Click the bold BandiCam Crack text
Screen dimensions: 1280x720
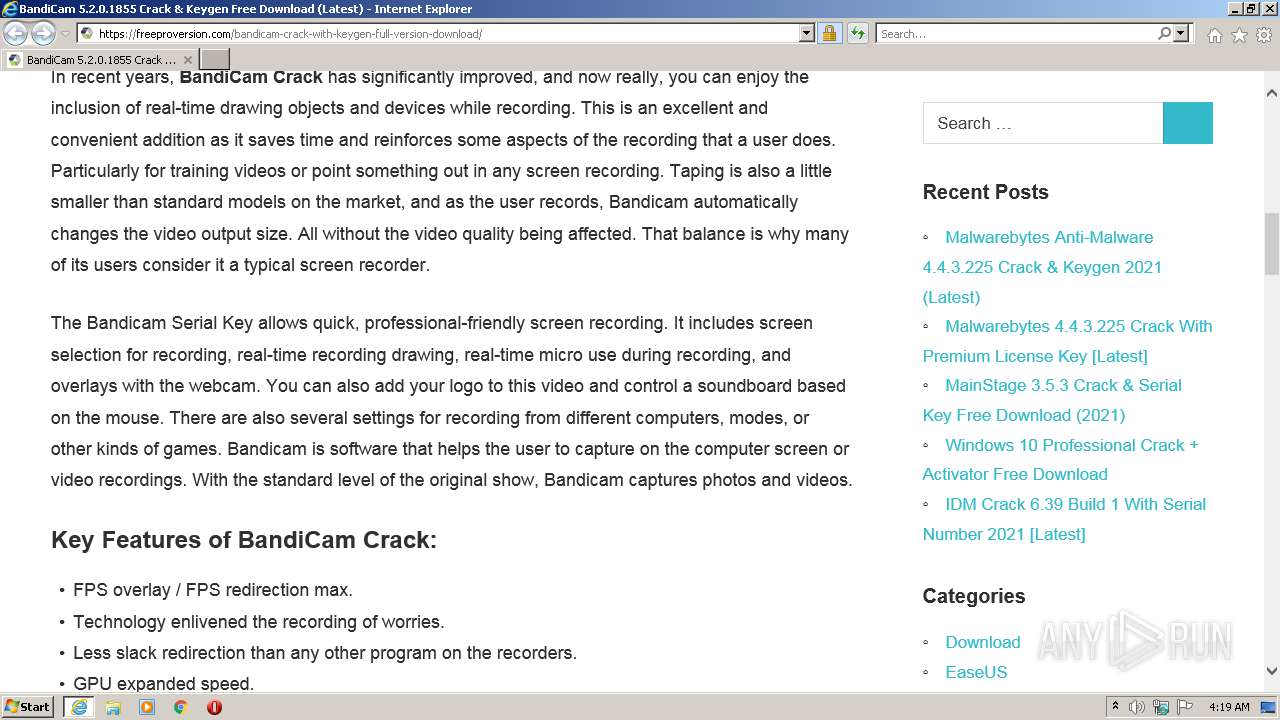(251, 77)
